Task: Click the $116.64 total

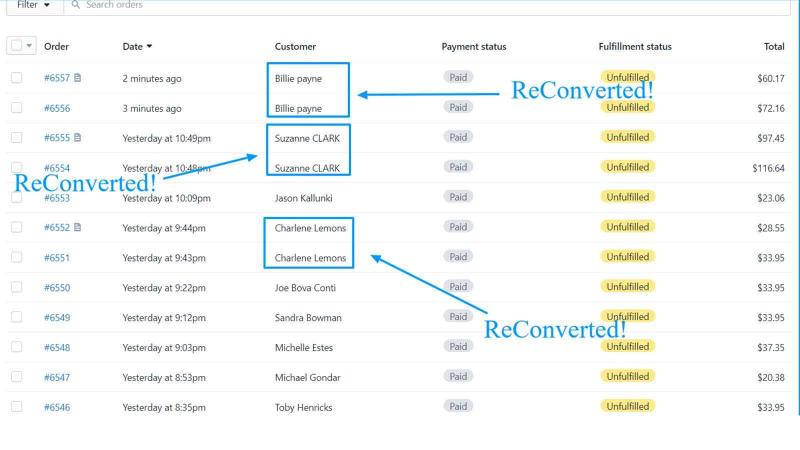Action: tap(768, 168)
